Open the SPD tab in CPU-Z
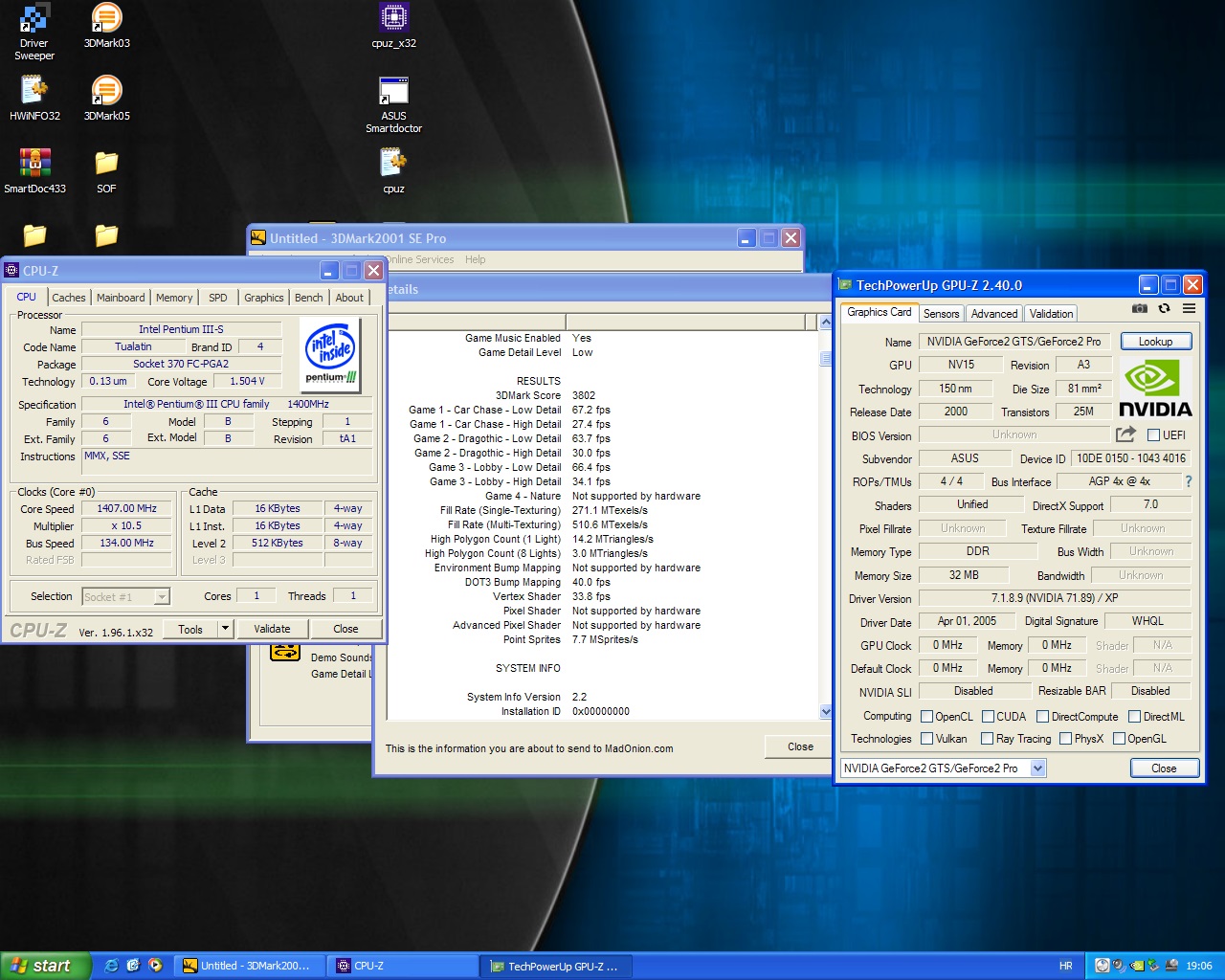Viewport: 1225px width, 980px height. coord(218,298)
